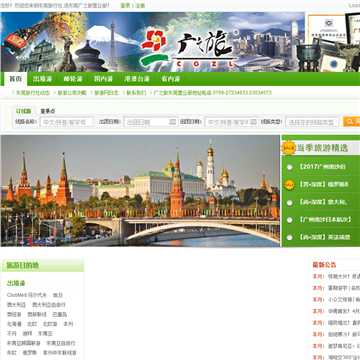This screenshot has height=360, width=360.
Task: Select the 2017广州南沙 featured item bullet
Action: 290,167
